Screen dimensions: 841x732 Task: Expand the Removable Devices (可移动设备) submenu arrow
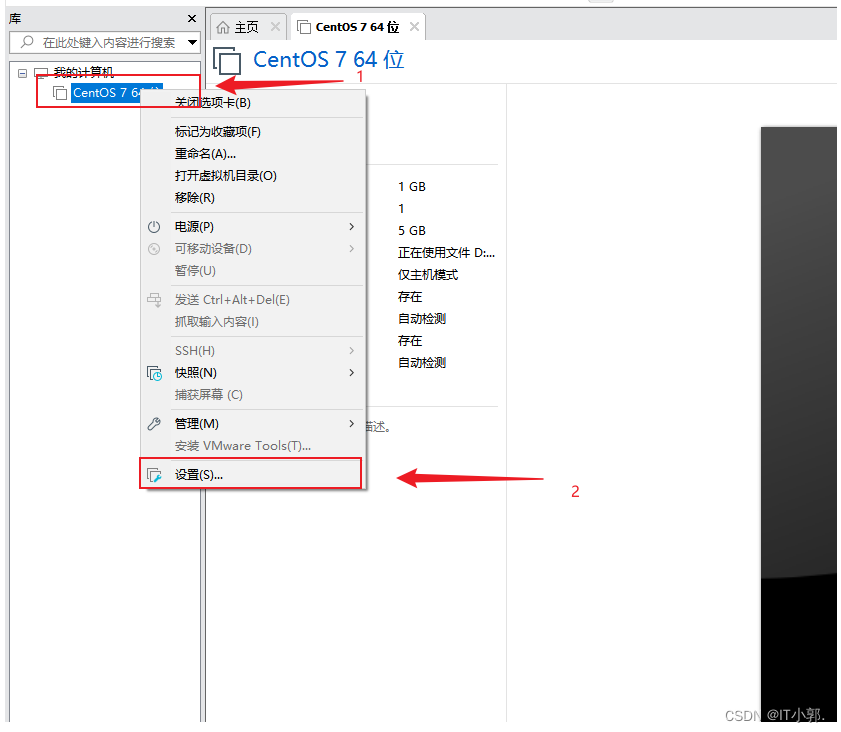[x=352, y=248]
